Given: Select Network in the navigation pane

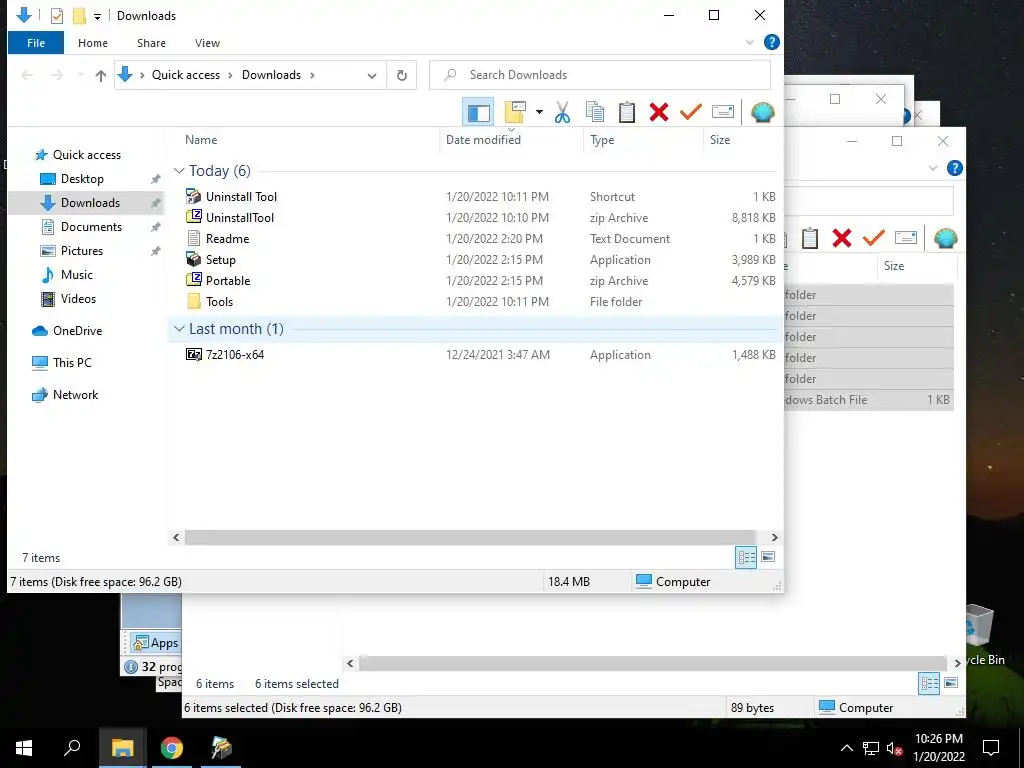Looking at the screenshot, I should pos(75,395).
